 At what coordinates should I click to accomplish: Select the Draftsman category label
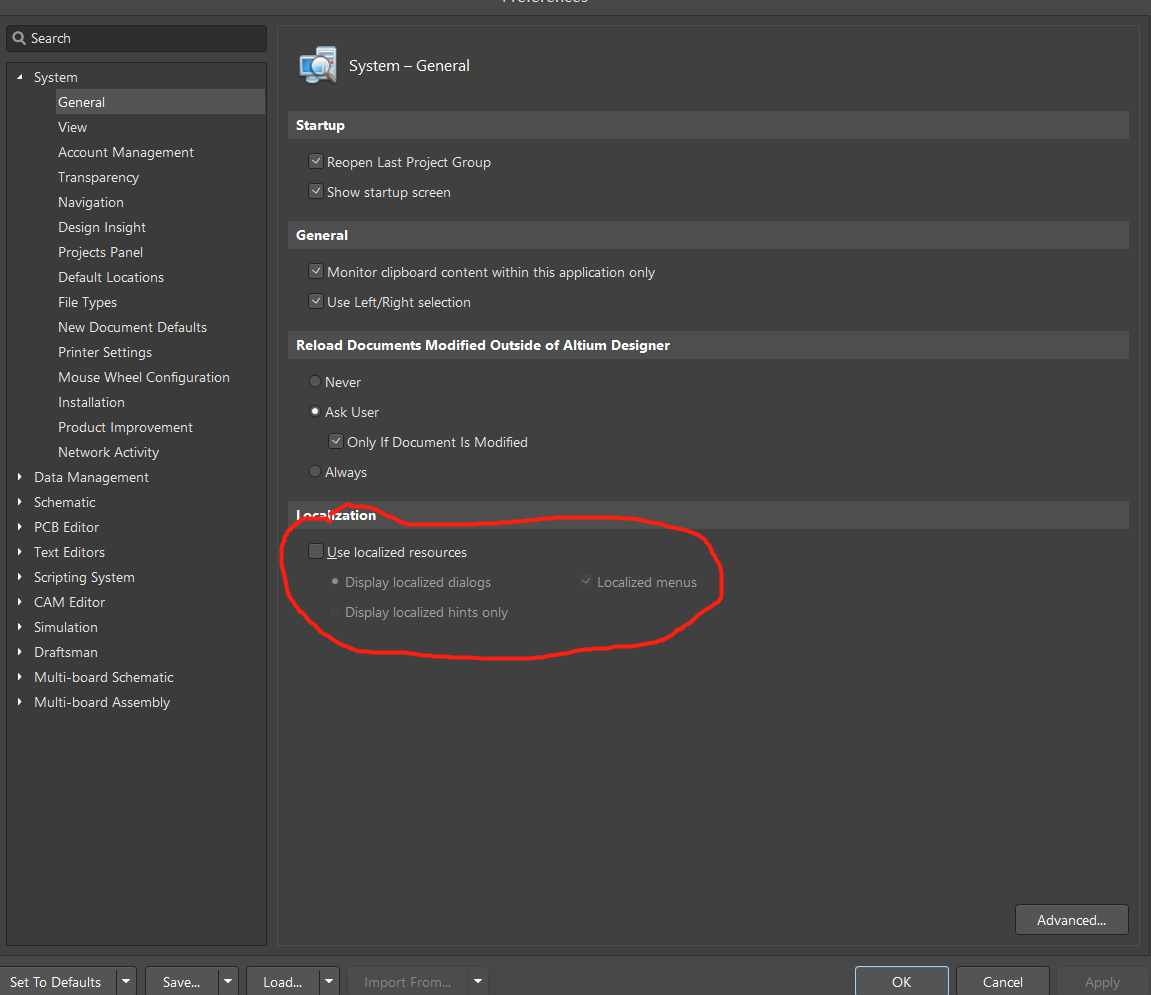tap(65, 652)
